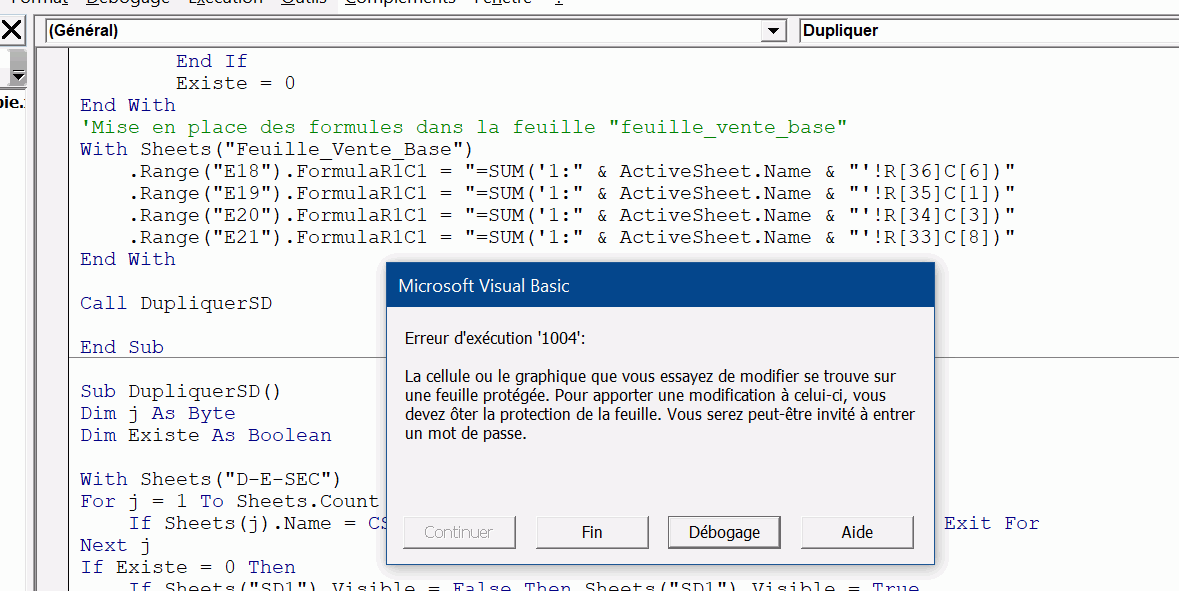The height and width of the screenshot is (591, 1179).
Task: Click the greyed-out Continuer button
Action: (x=459, y=532)
